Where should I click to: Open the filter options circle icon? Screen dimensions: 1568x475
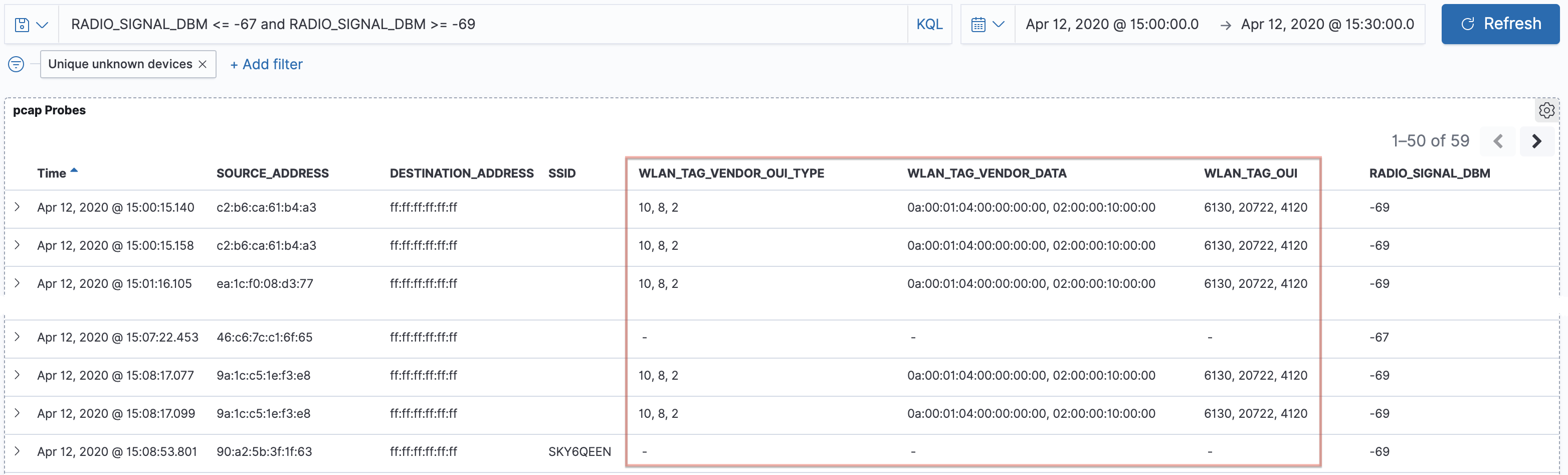(x=17, y=64)
